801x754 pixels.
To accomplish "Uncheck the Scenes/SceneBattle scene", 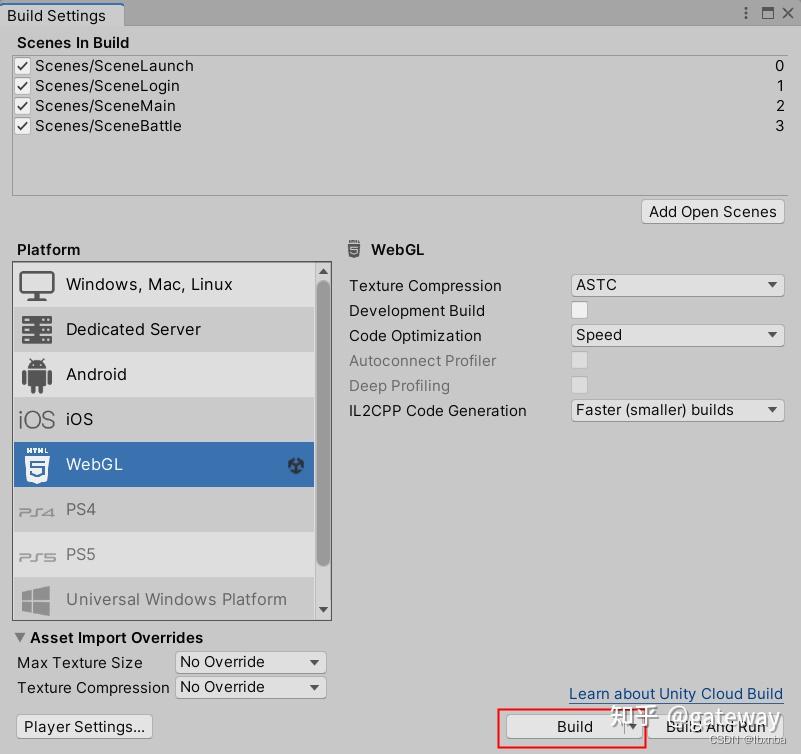I will coord(22,126).
